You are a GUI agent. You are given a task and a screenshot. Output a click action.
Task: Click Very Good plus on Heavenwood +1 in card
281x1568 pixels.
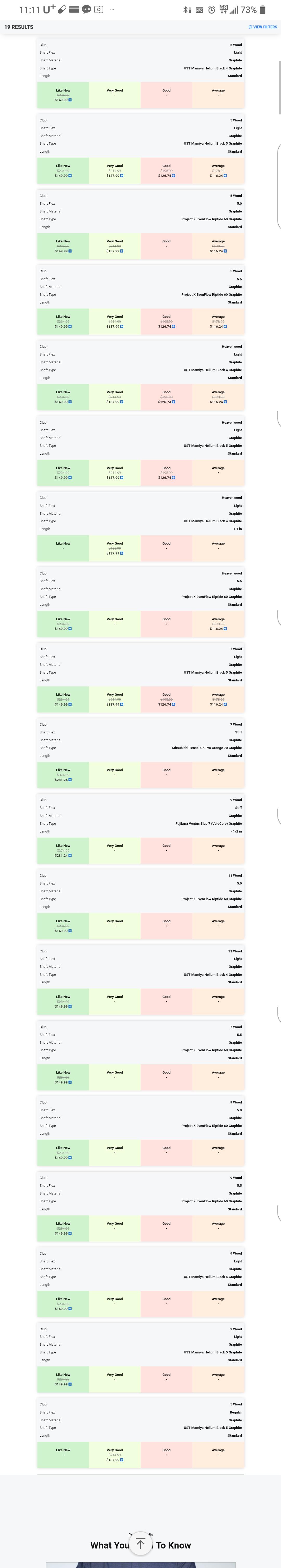click(122, 553)
